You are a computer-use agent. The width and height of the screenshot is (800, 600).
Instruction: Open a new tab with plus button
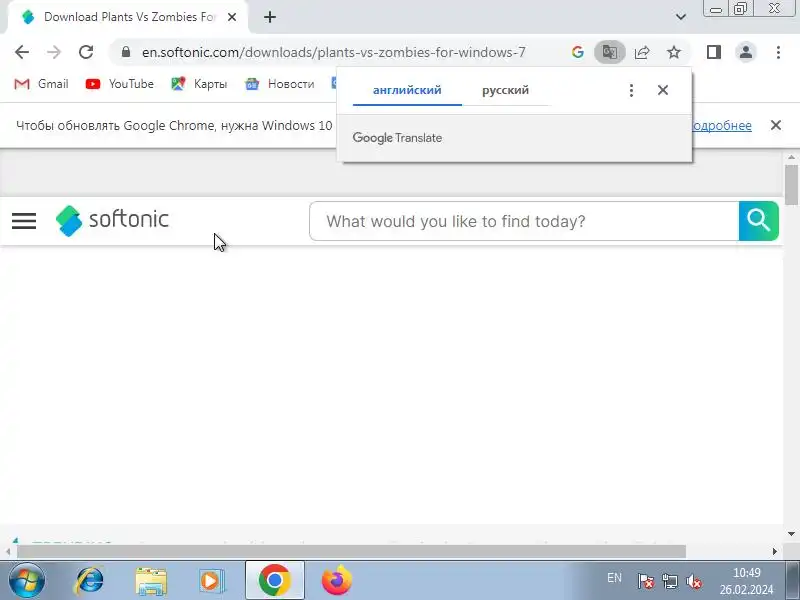(x=270, y=17)
